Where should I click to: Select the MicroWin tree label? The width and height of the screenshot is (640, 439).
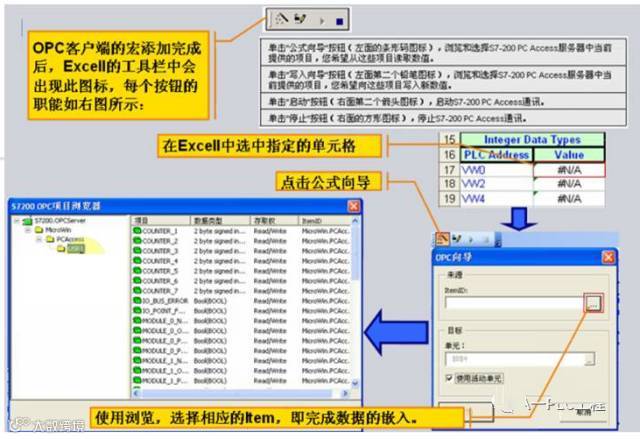(x=58, y=230)
